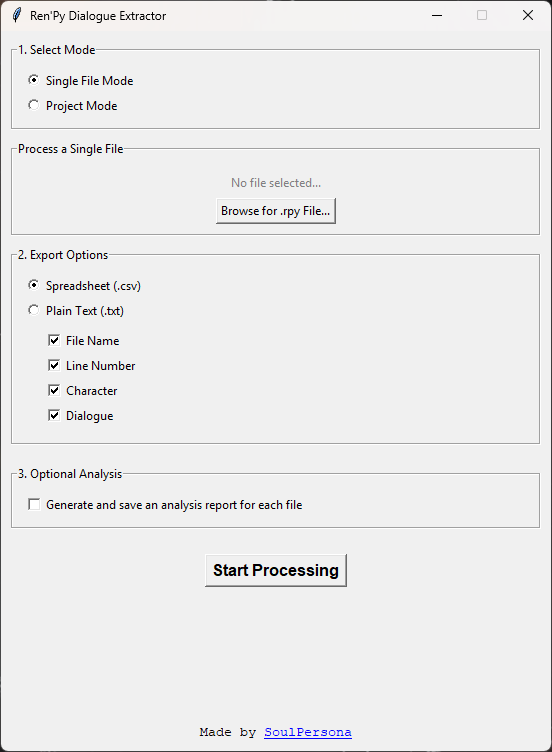This screenshot has width=552, height=752.
Task: Minimize the Ren'Py Dialogue Extractor window
Action: 436,15
